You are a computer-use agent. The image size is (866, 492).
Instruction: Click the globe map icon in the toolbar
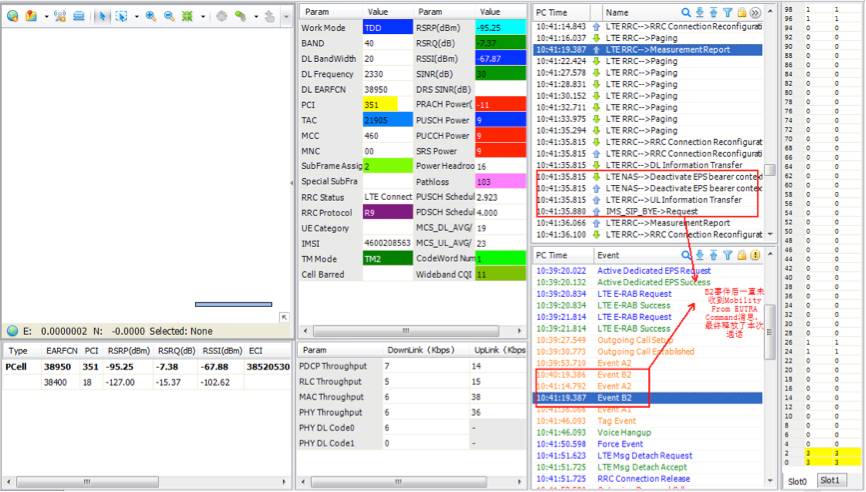point(12,17)
